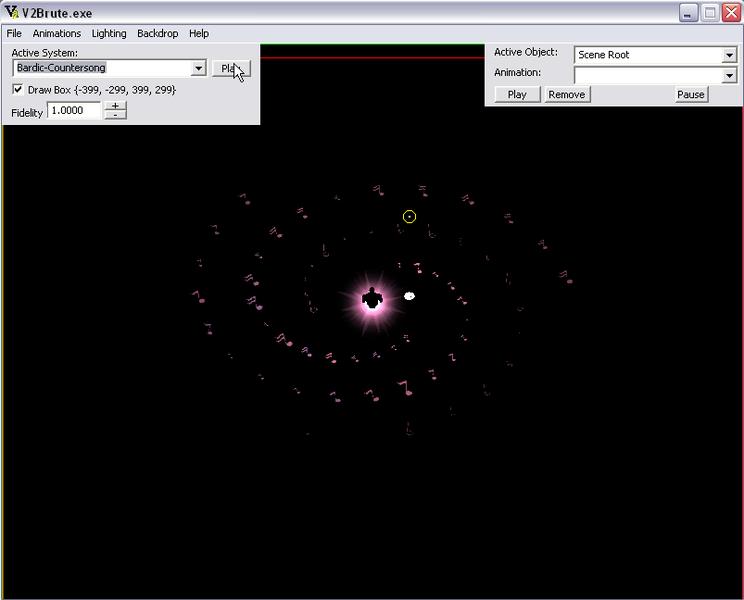Click the Remove button
Image resolution: width=744 pixels, height=600 pixels.
tap(567, 94)
